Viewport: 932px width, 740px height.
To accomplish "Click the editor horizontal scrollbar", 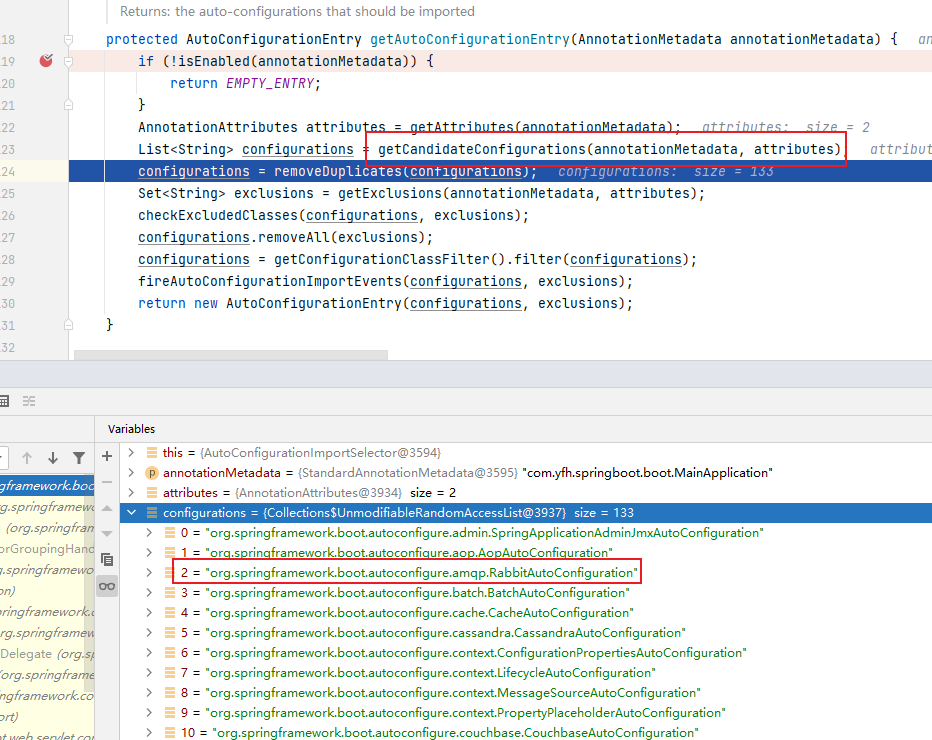I will click(231, 355).
